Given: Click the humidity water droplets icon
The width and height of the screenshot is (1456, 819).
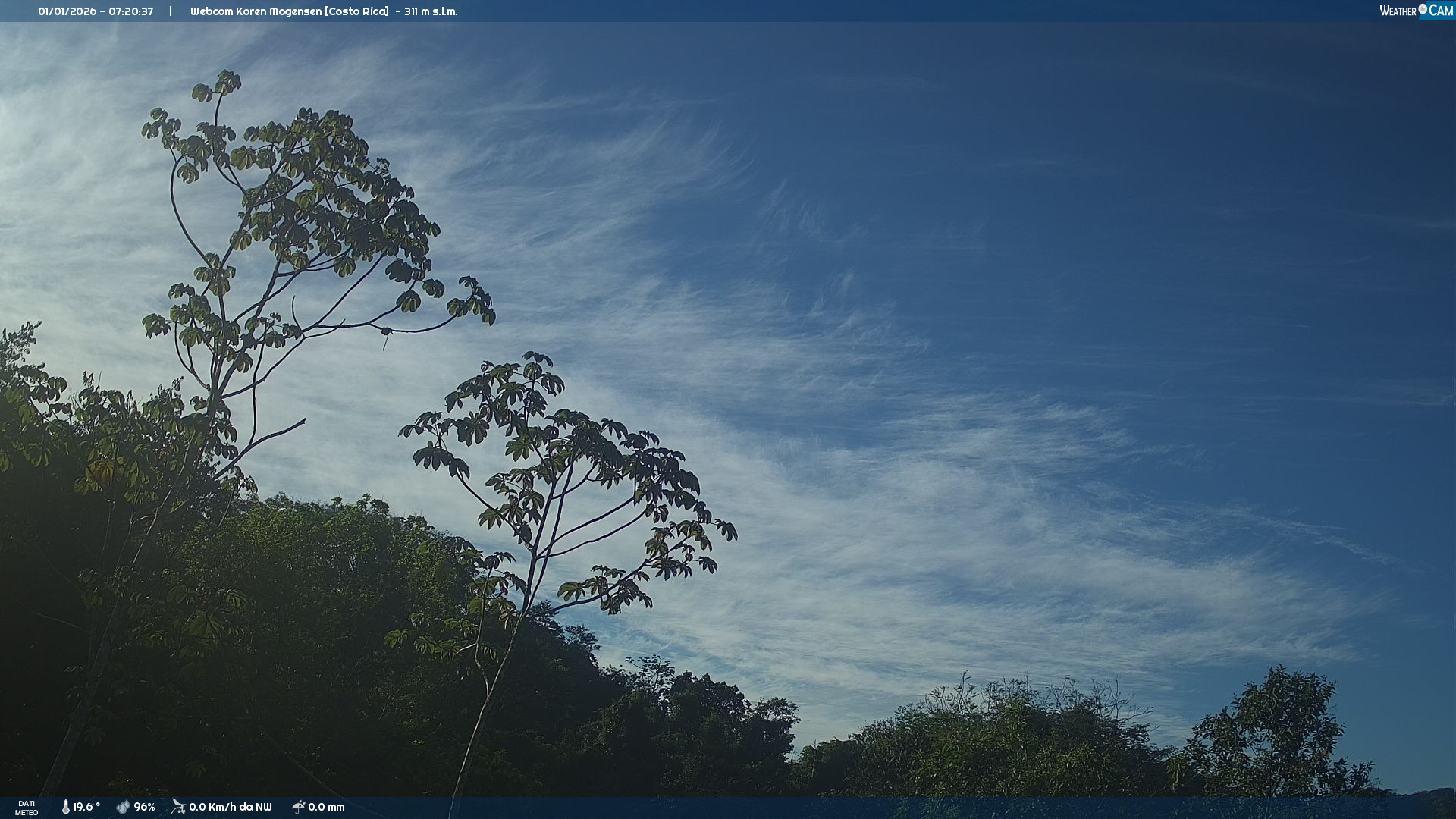Looking at the screenshot, I should coord(123,807).
